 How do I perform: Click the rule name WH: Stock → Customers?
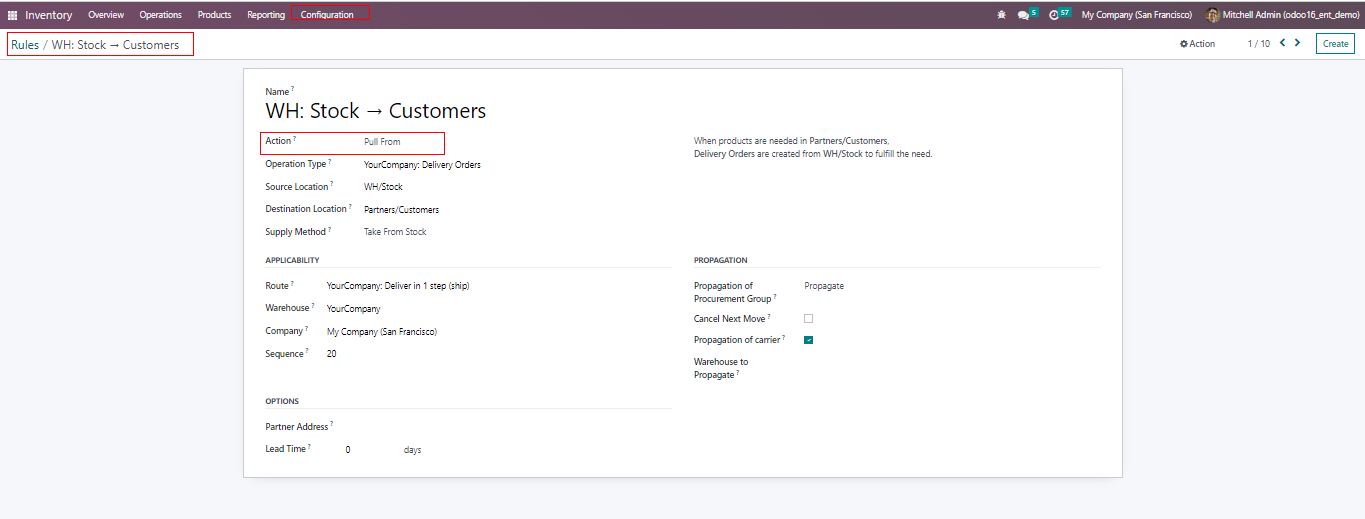click(375, 111)
